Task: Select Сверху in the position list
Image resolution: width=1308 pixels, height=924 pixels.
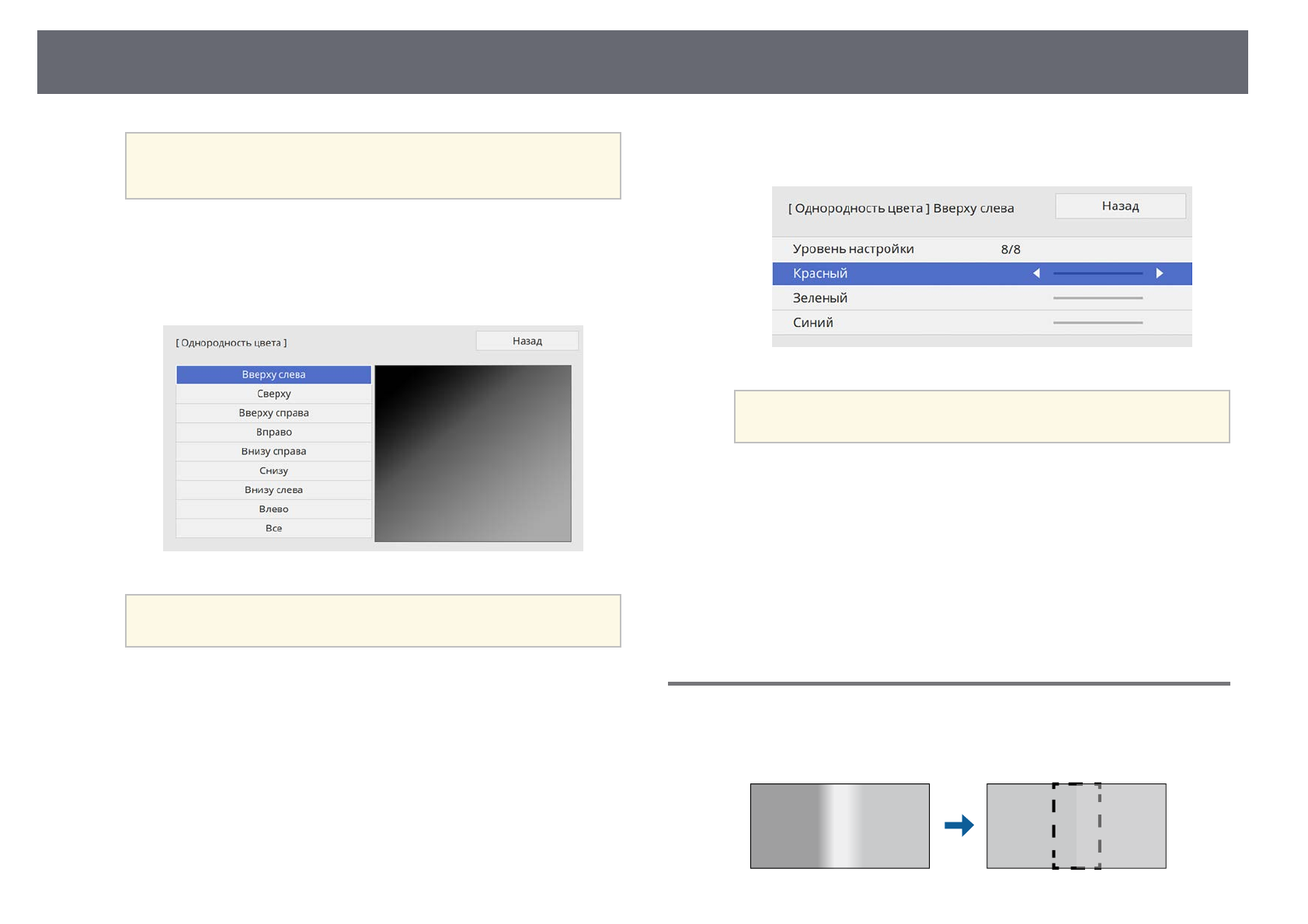Action: point(273,394)
